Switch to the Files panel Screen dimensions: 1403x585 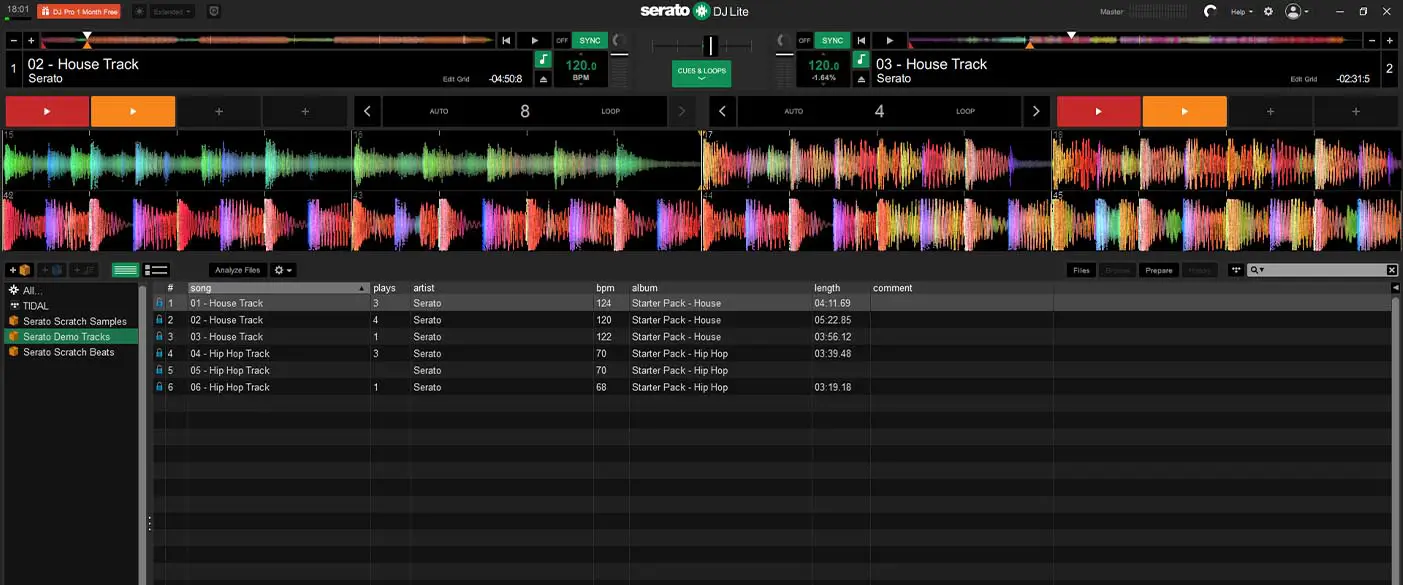click(x=1082, y=270)
